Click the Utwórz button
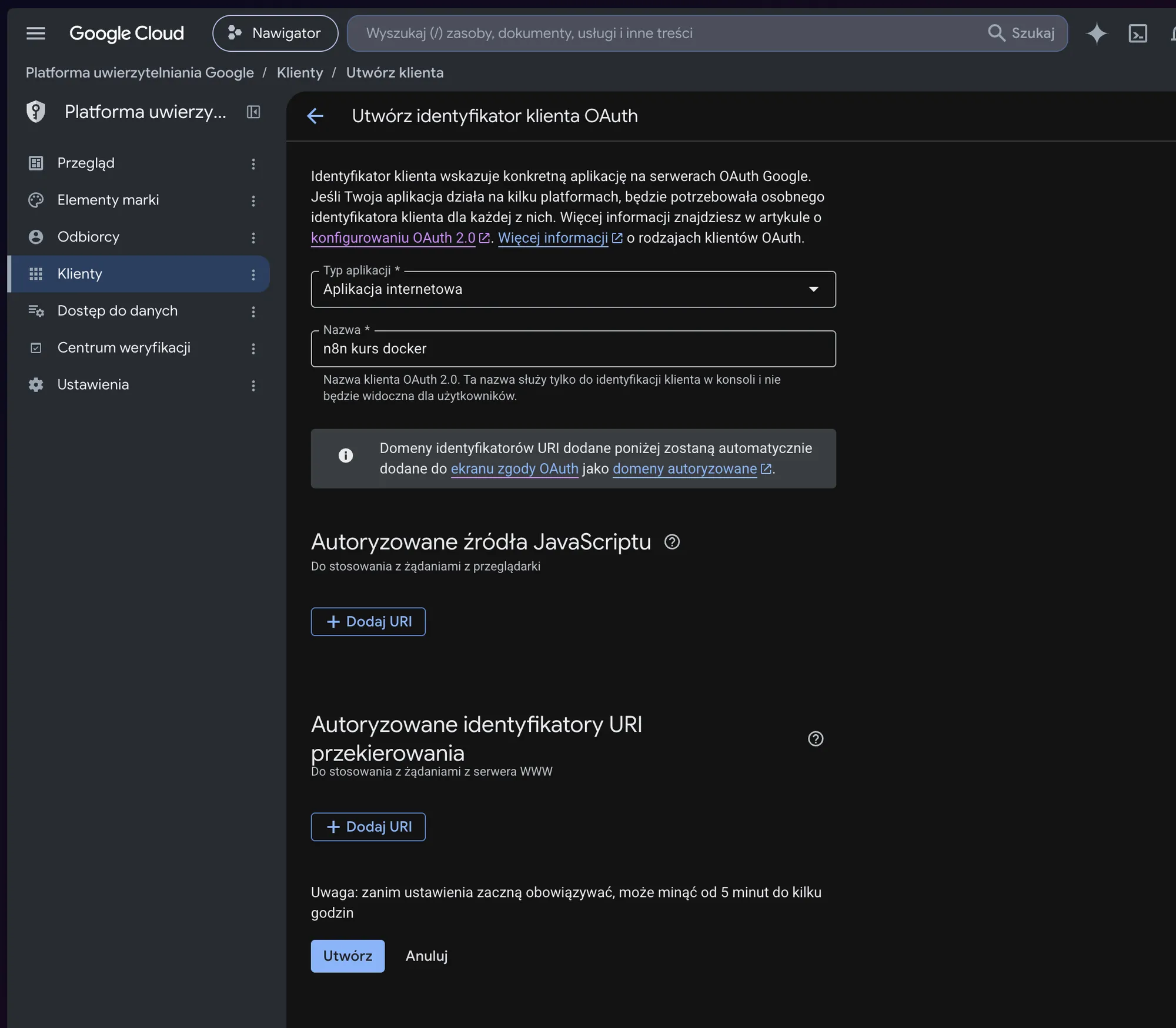 click(348, 956)
